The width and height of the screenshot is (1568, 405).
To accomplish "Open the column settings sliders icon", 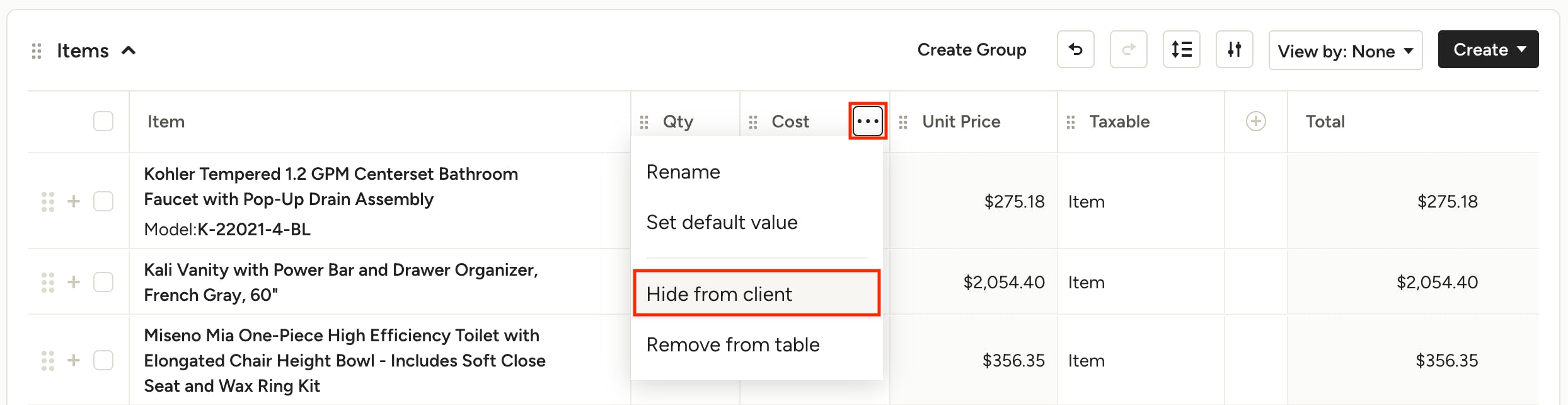I will point(1234,49).
